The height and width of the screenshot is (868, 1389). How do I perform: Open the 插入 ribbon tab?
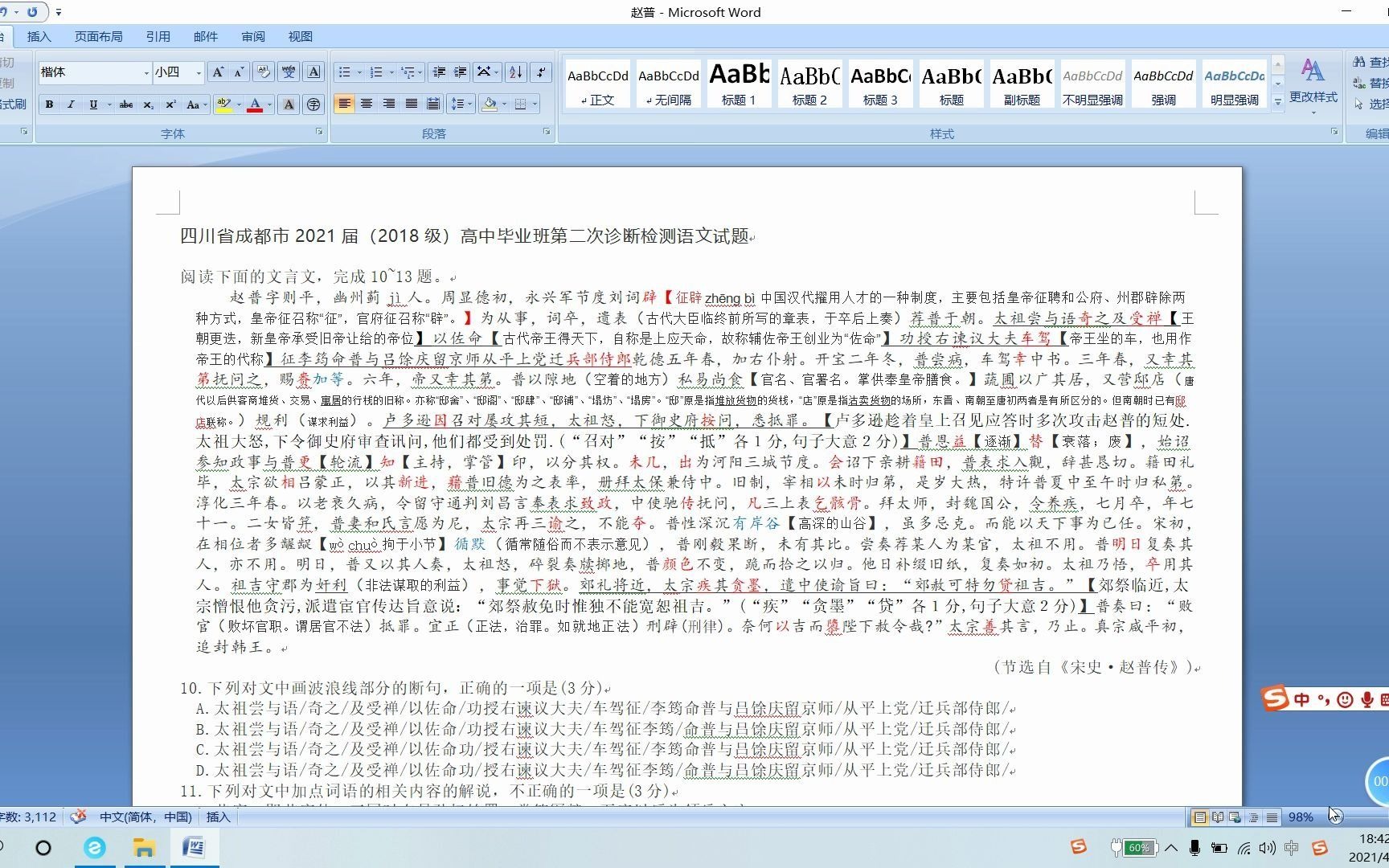pos(39,36)
